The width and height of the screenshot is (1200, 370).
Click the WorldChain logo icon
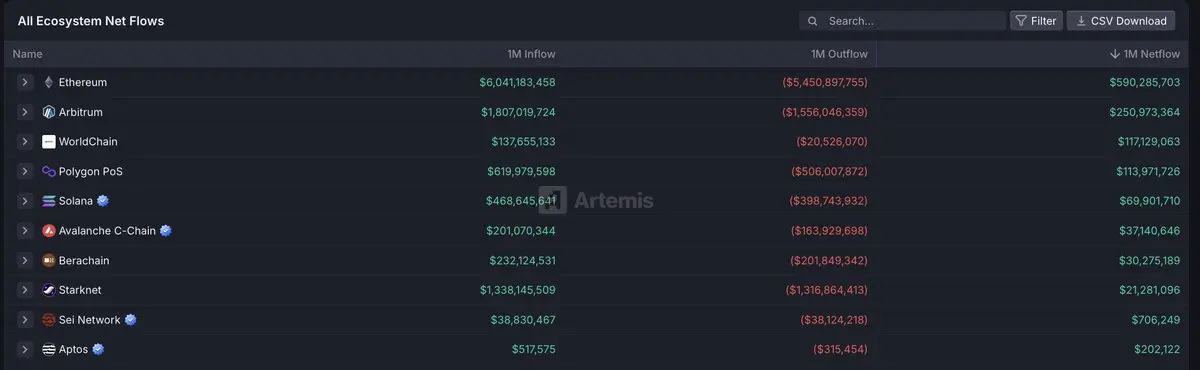(49, 142)
